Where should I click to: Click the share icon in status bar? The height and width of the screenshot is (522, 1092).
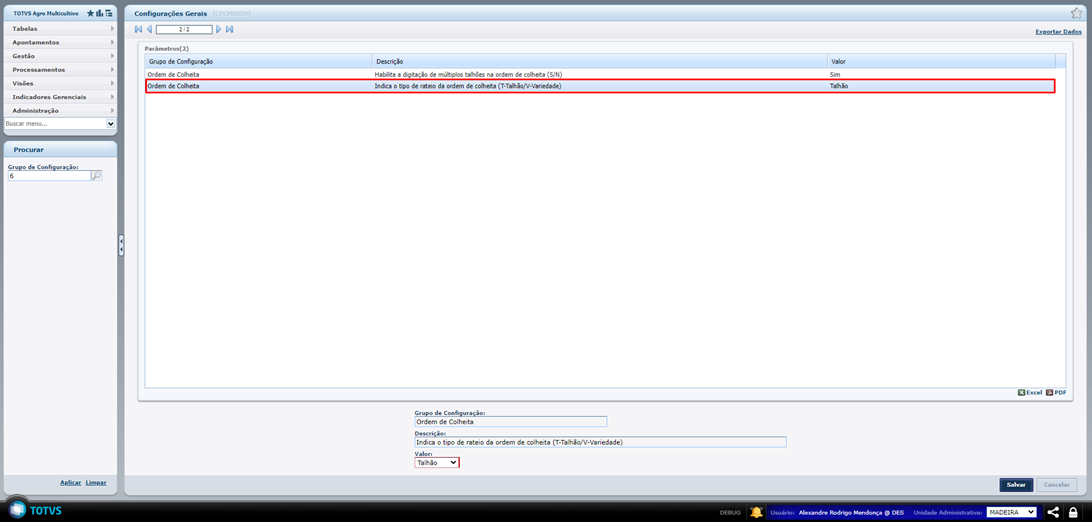coord(1054,512)
